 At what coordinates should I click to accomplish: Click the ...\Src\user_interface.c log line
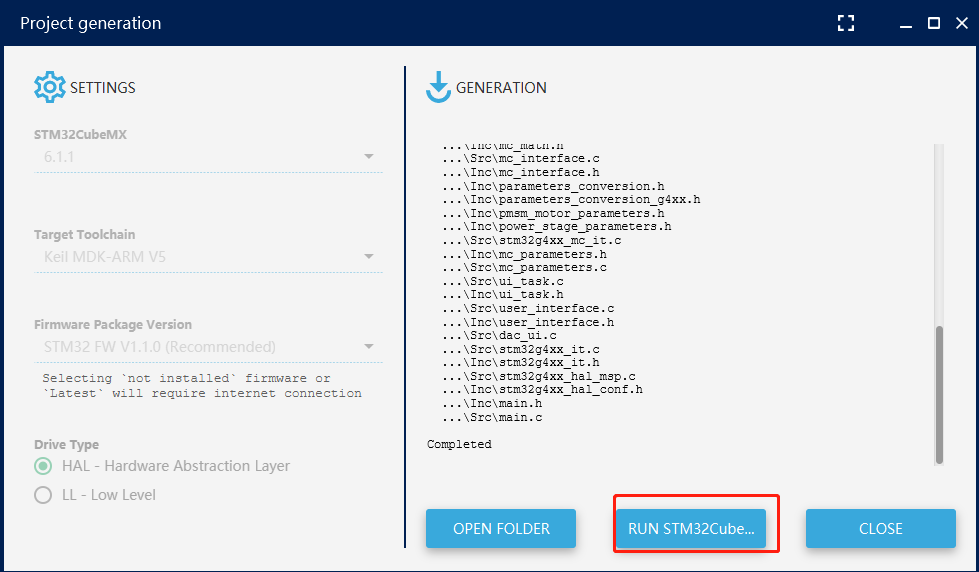point(528,308)
